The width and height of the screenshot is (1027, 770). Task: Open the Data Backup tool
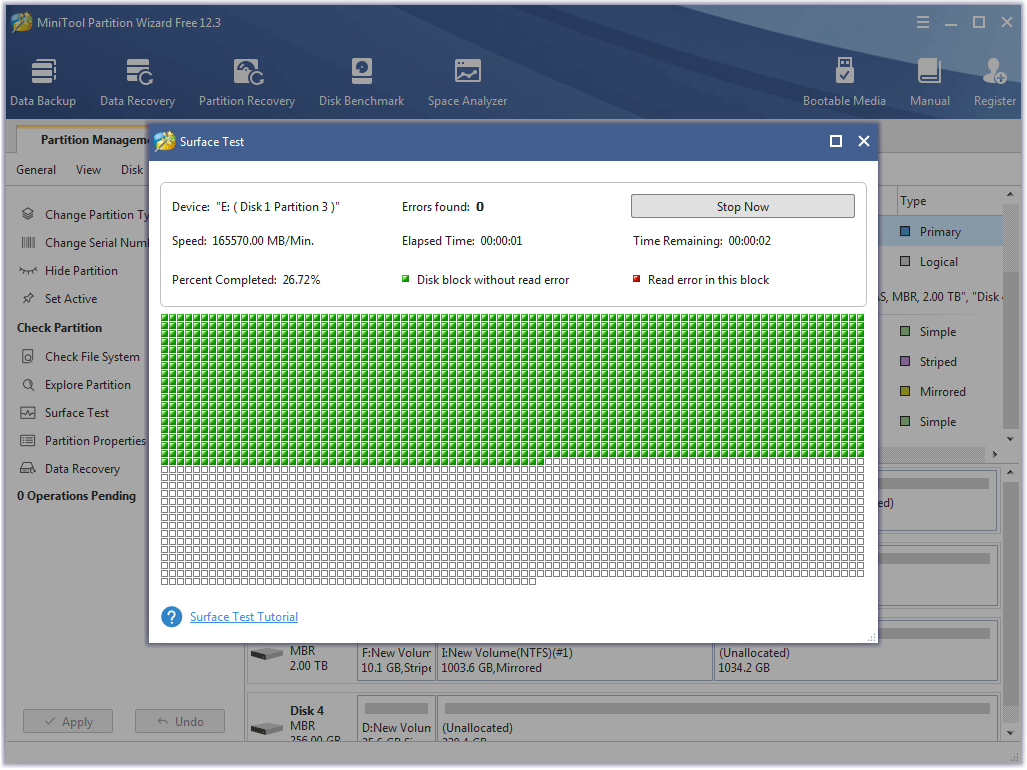point(43,82)
